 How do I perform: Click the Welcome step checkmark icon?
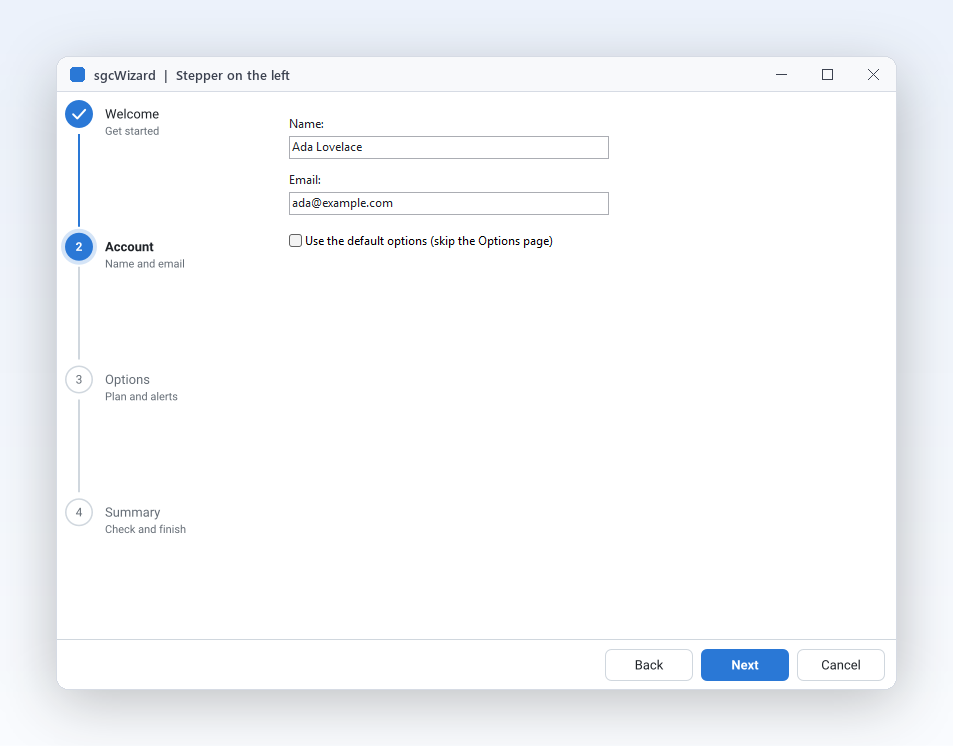pos(79,114)
